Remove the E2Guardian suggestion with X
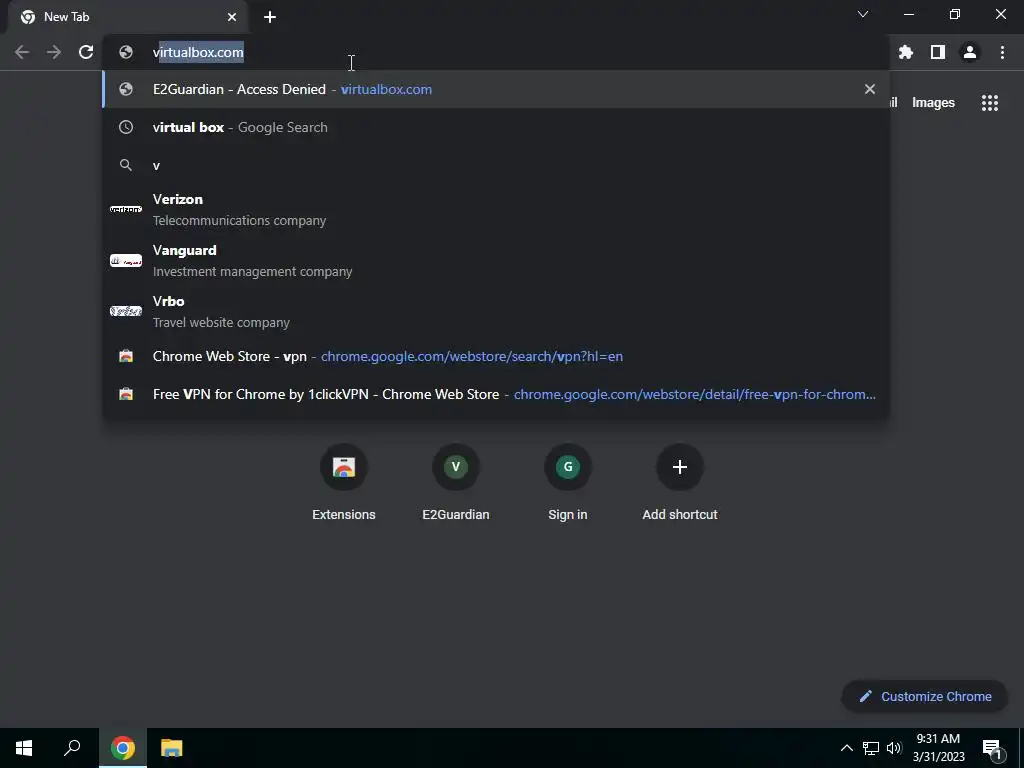This screenshot has height=768, width=1024. 869,89
